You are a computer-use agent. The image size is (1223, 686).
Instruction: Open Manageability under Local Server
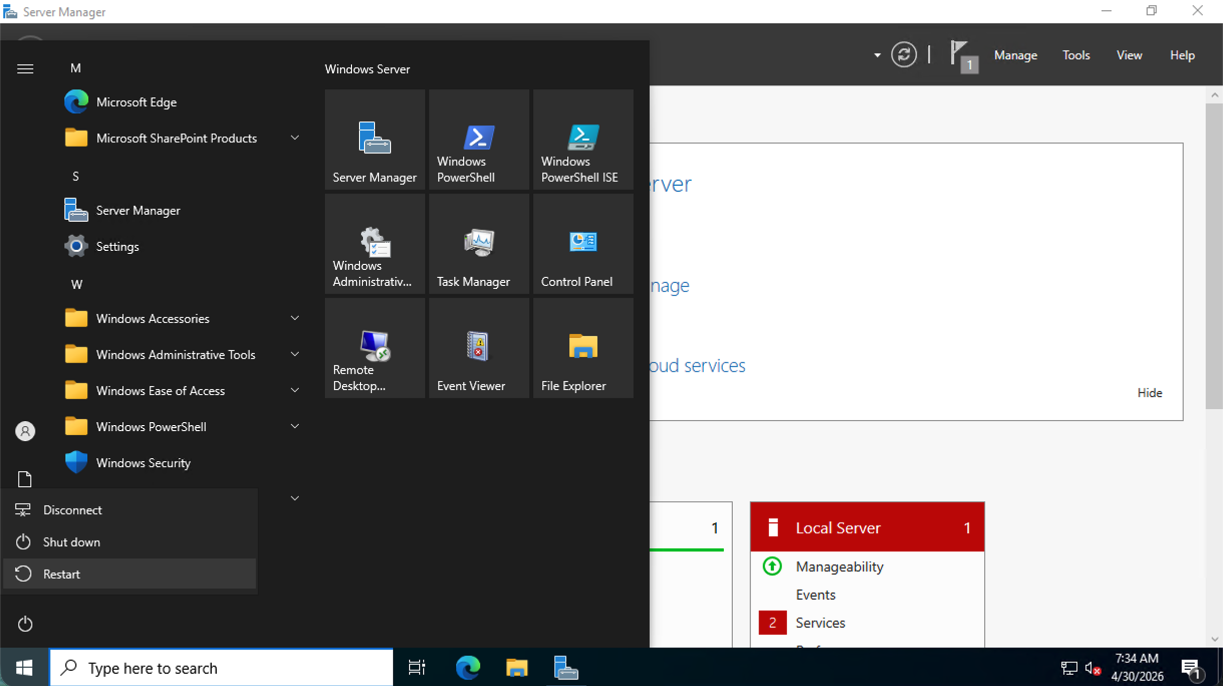tap(839, 566)
